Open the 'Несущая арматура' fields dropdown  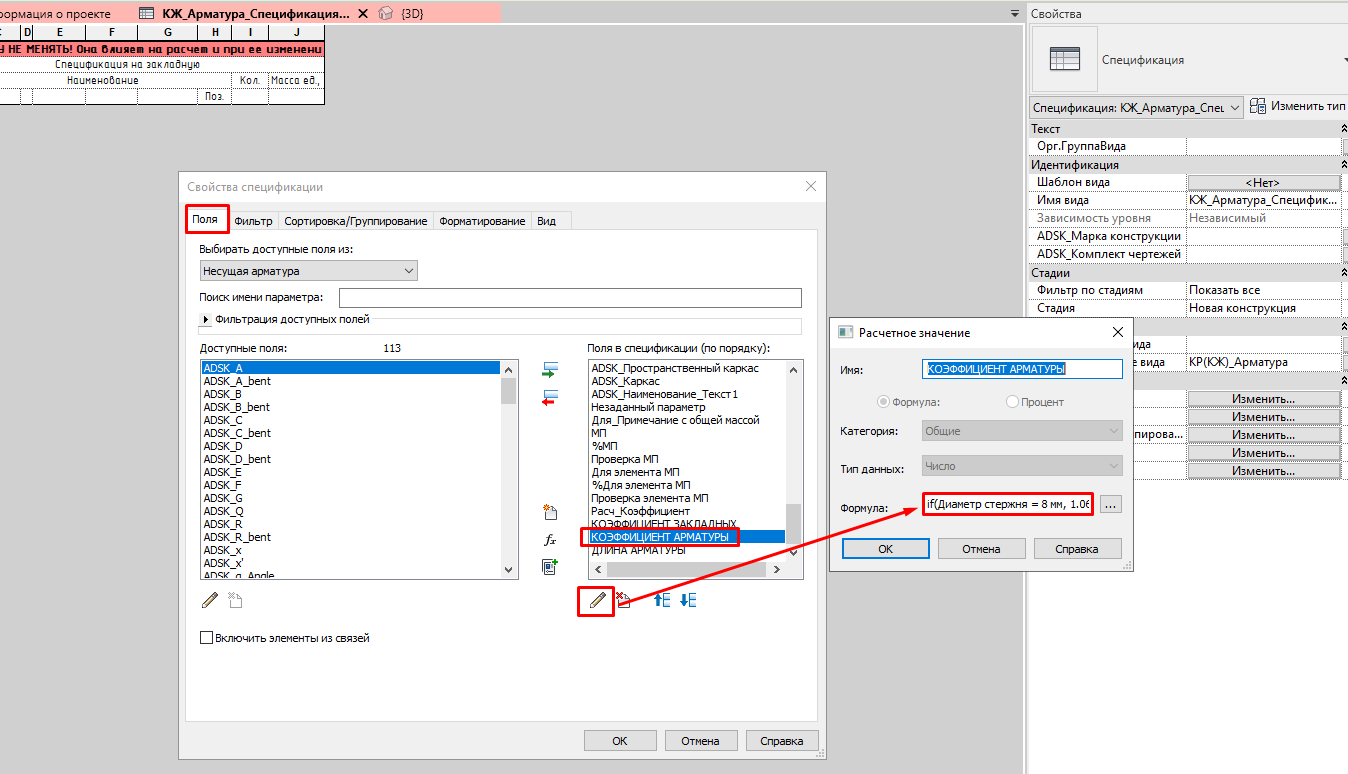308,271
